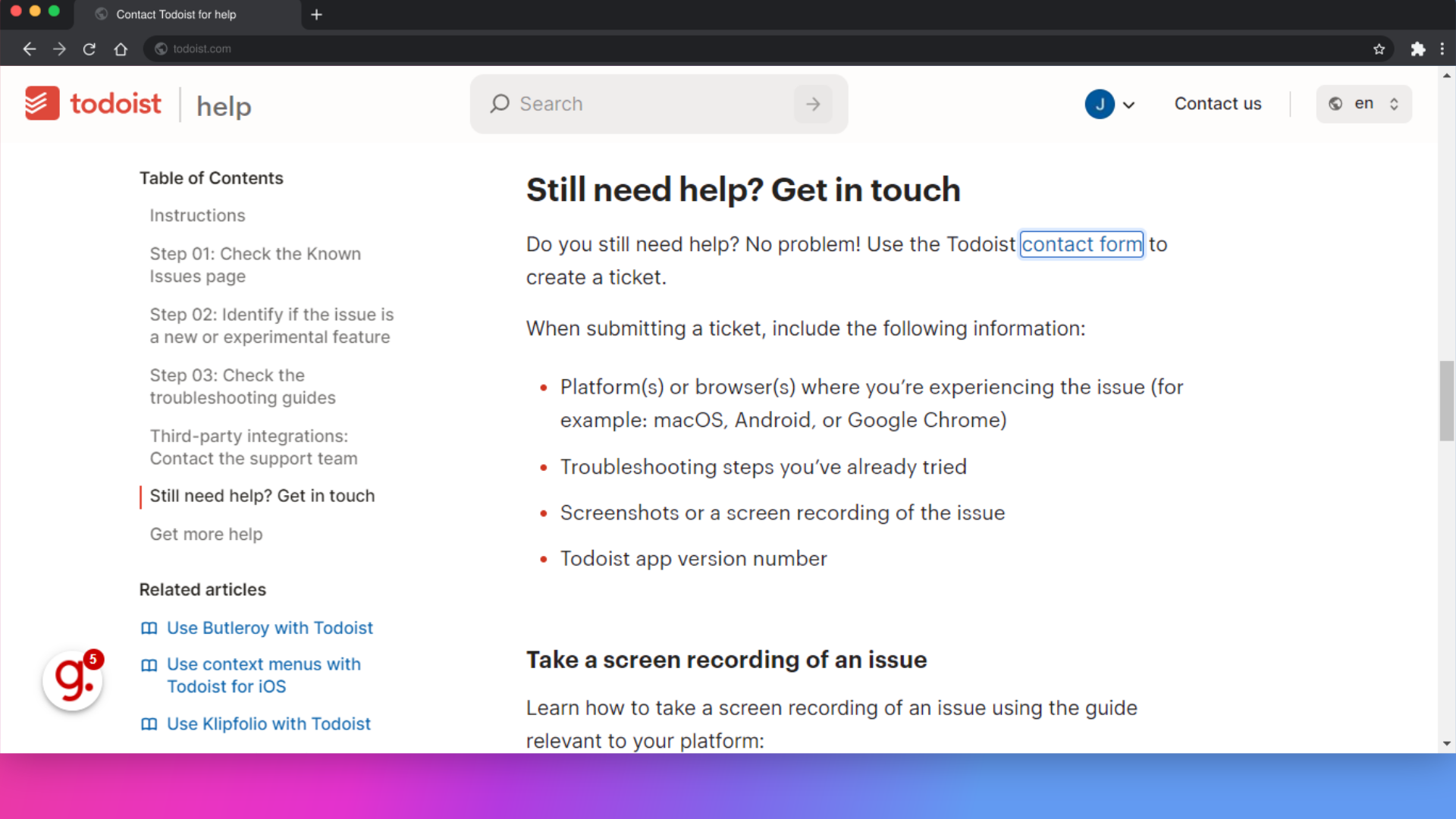
Task: Click the search input field
Action: pyautogui.click(x=658, y=103)
